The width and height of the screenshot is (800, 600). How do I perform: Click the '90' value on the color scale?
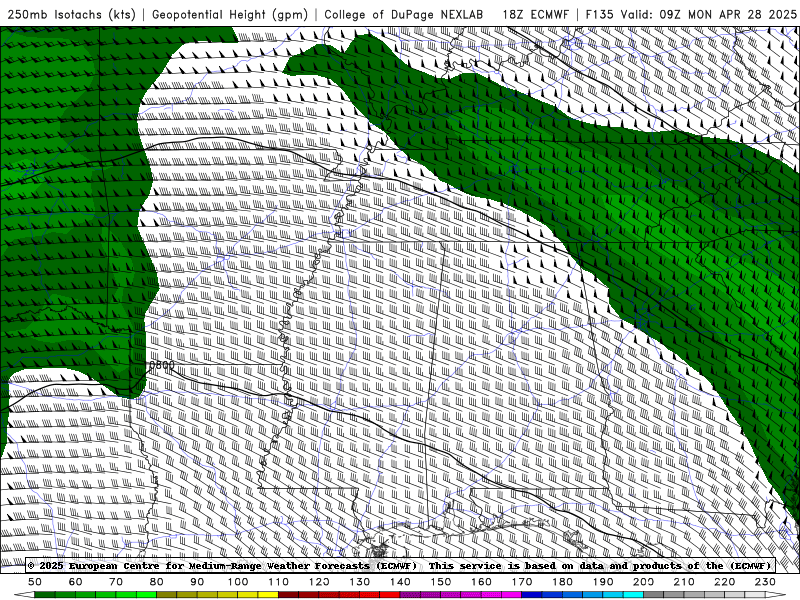point(197,582)
